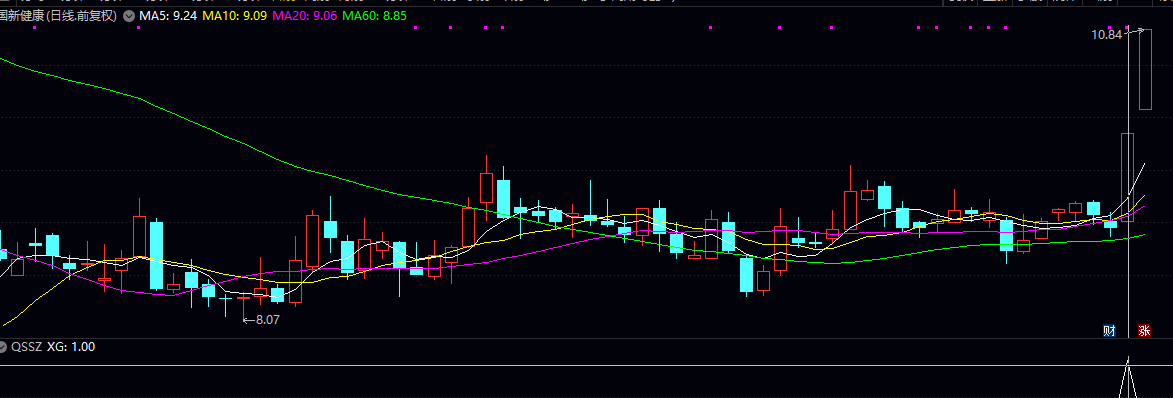Screen dimensions: 1173x398
Task: Click the QSSZ signal spike in the sub-chart
Action: point(1129,378)
